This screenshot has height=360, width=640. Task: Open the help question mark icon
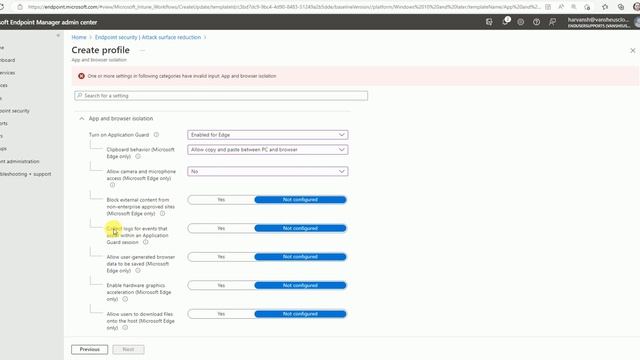point(536,22)
